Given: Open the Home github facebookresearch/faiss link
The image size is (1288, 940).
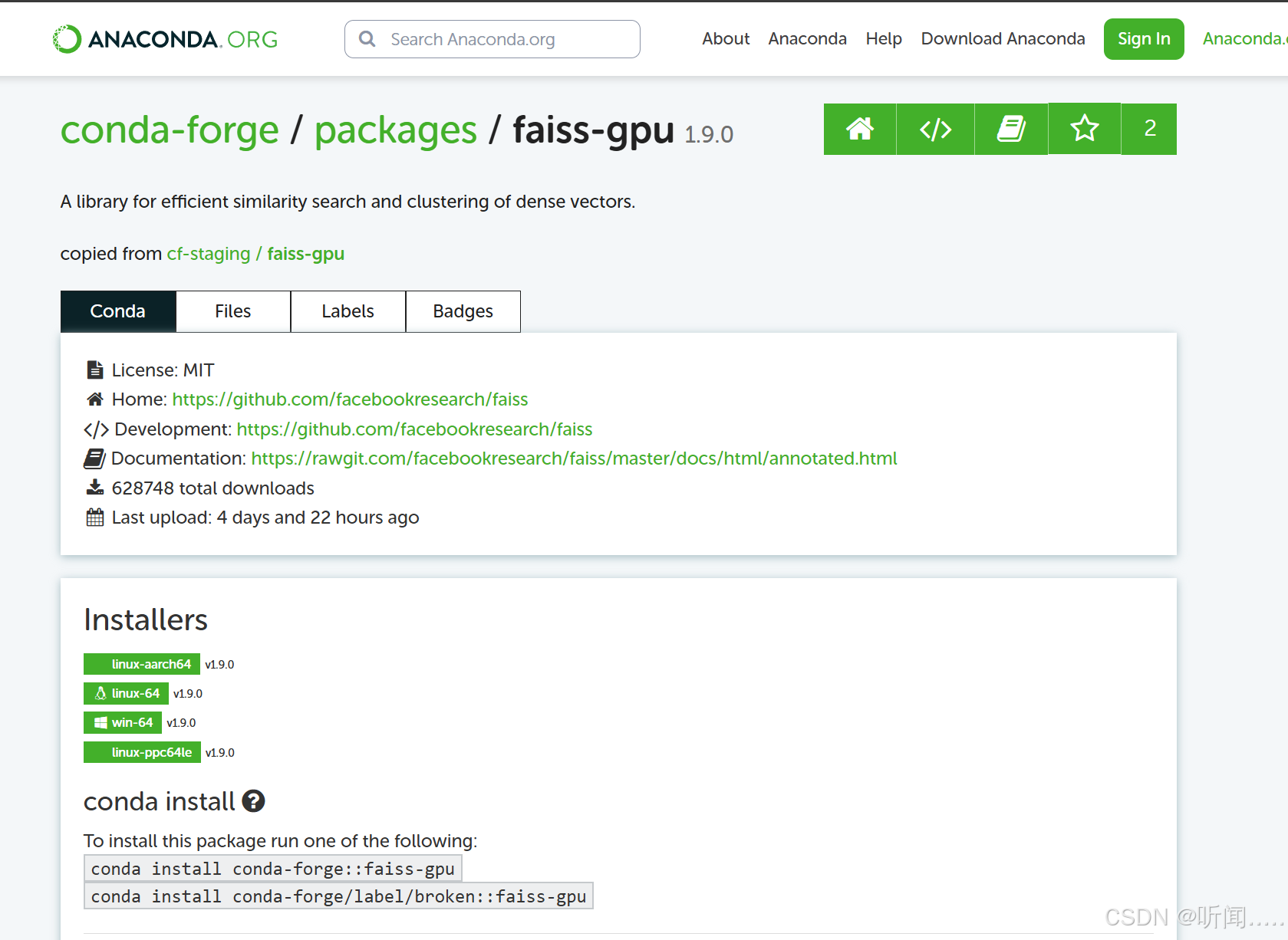Looking at the screenshot, I should click(350, 399).
